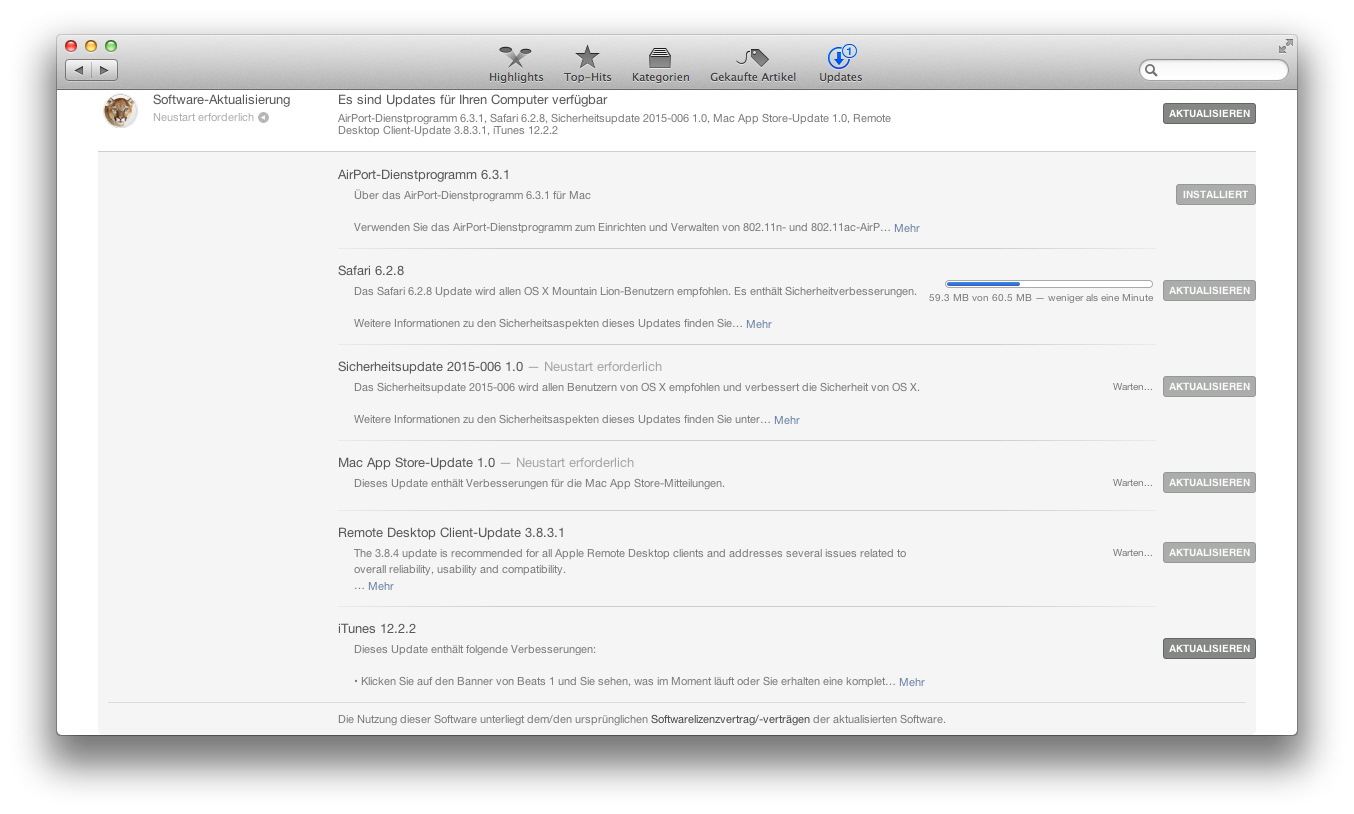Click AKTUALISIEREN for Sicherheitsupdate 2015-006
This screenshot has height=814, width=1354.
tap(1209, 387)
